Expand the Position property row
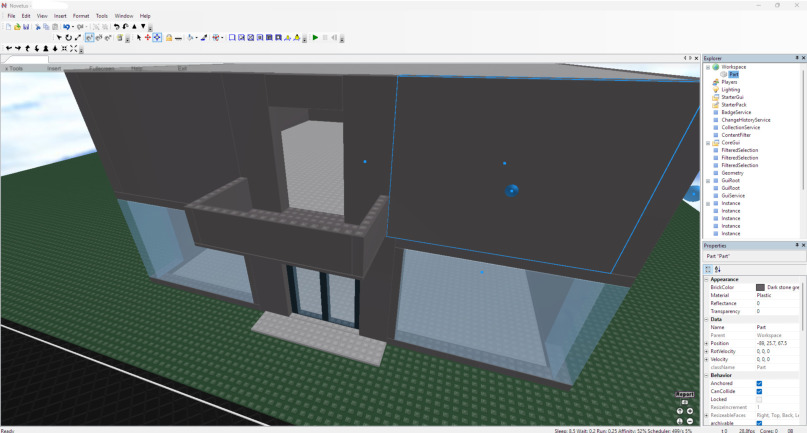 point(707,343)
